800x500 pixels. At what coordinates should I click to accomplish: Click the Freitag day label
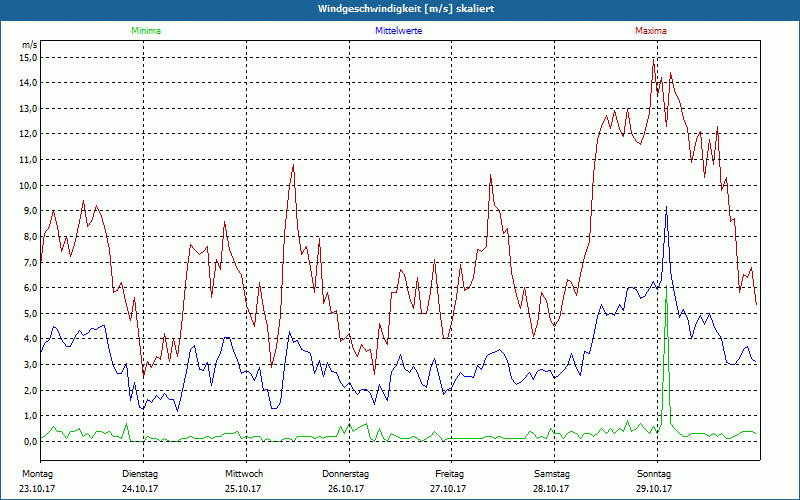[x=449, y=474]
